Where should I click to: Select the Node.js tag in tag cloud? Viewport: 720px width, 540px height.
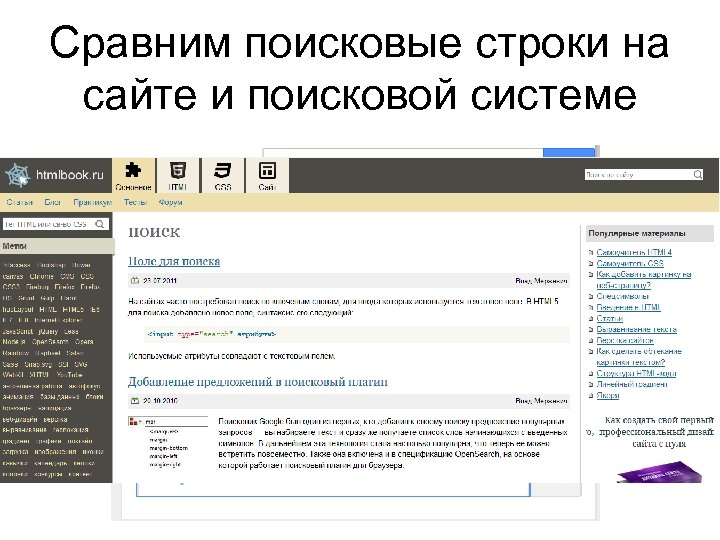(x=14, y=342)
